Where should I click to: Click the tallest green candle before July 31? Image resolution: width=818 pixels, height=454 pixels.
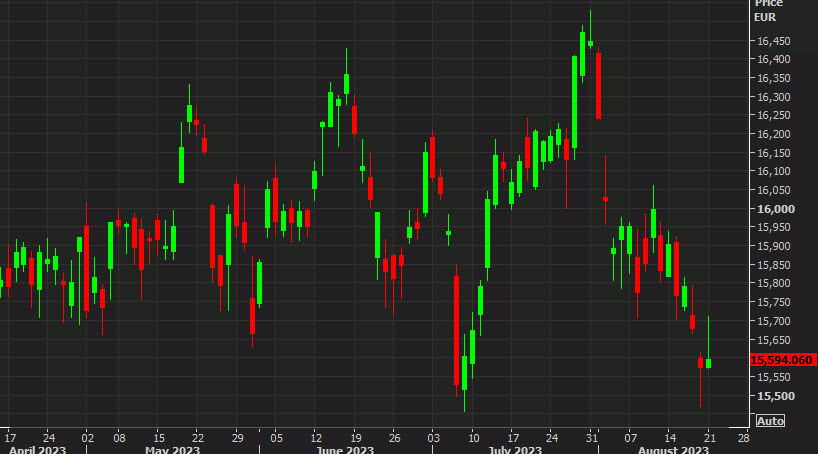[x=574, y=102]
